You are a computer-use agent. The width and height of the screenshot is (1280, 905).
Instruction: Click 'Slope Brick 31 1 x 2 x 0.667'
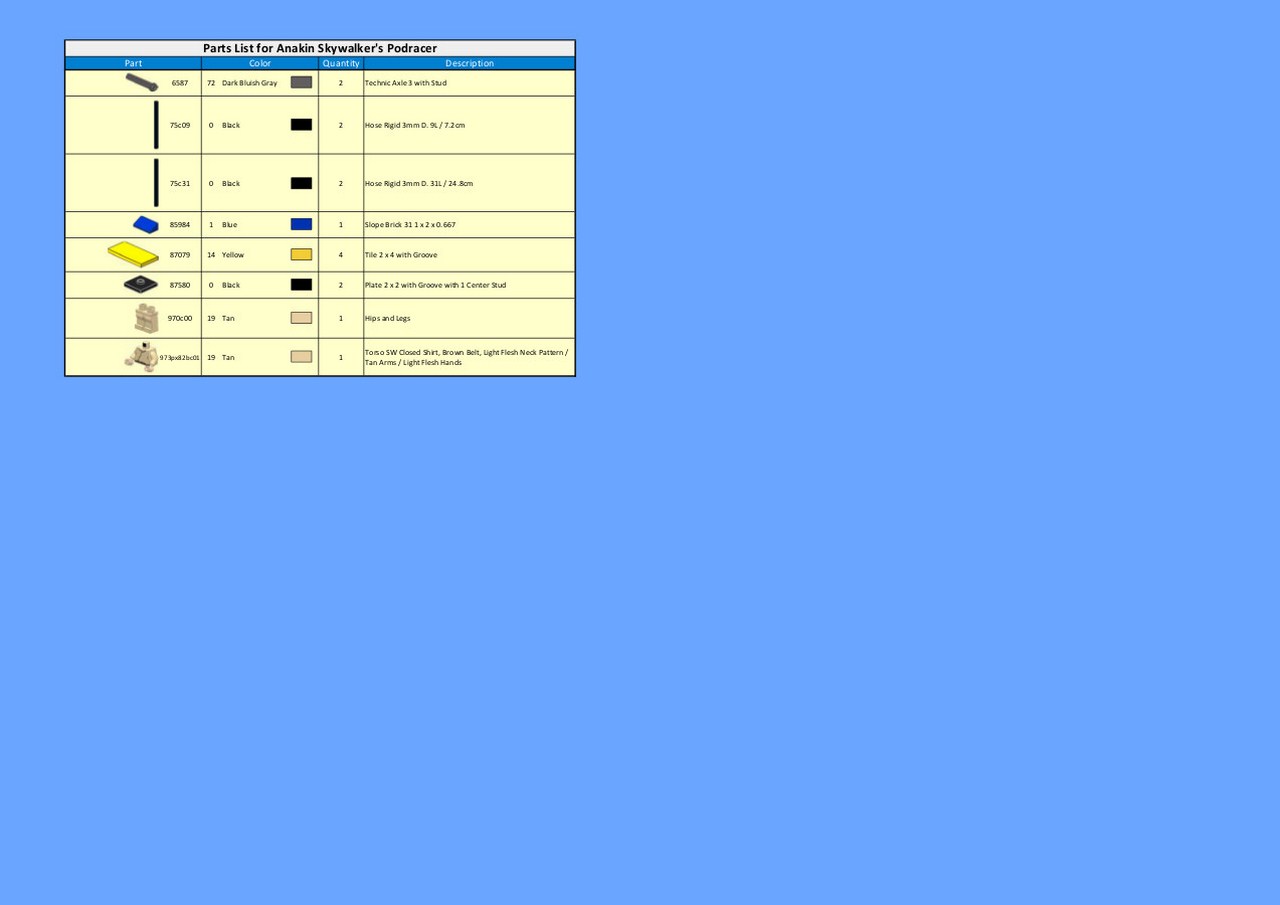[x=410, y=225]
